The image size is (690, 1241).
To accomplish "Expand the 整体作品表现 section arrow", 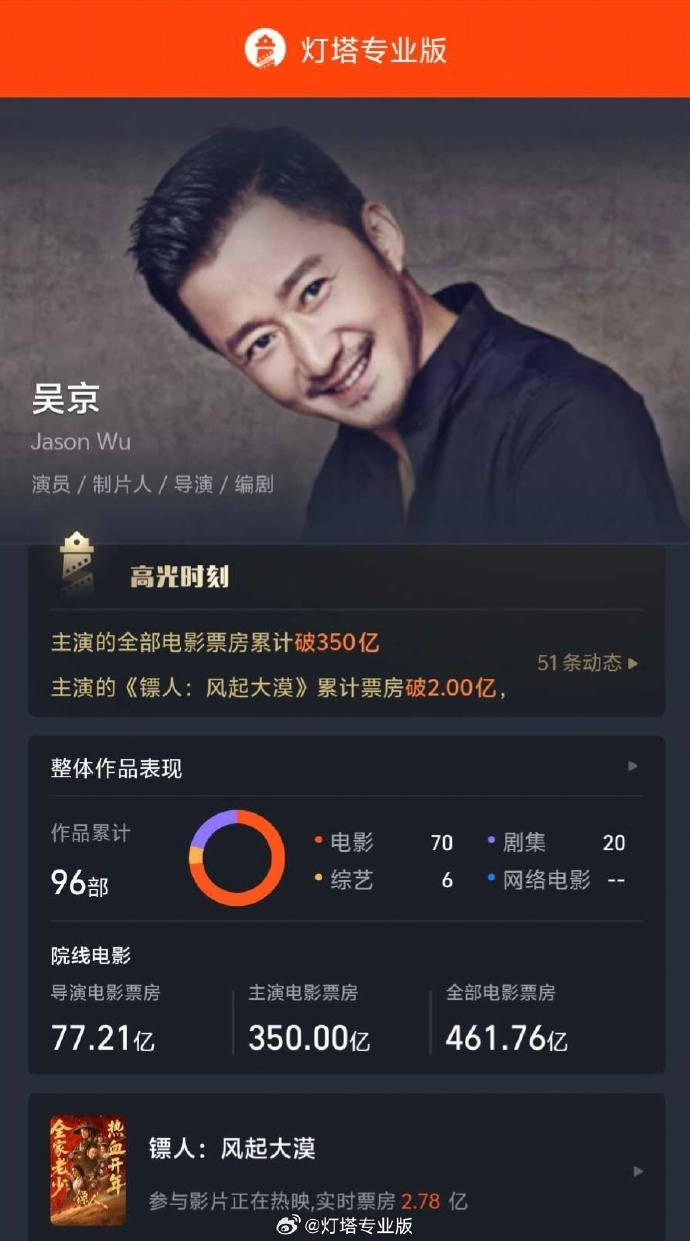I will click(x=632, y=766).
